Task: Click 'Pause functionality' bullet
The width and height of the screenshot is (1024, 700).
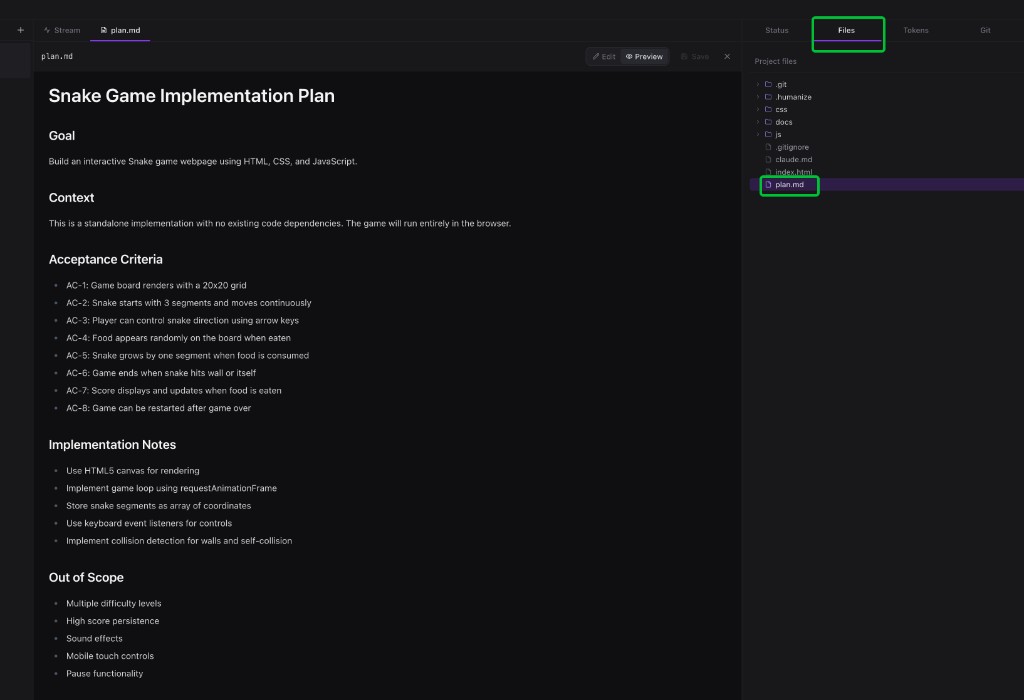Action: (104, 674)
